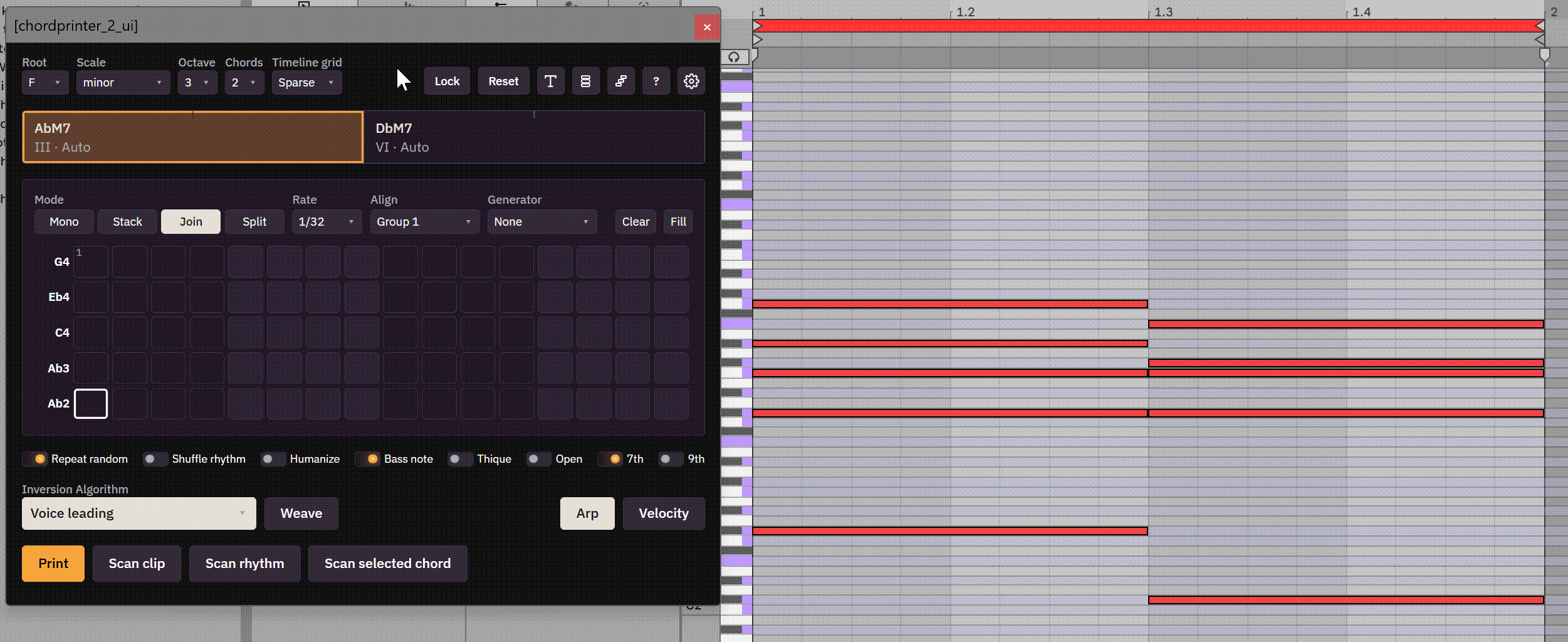Click the loop end marker in piano roll
Screen dimensions: 1568x642
click(1540, 26)
